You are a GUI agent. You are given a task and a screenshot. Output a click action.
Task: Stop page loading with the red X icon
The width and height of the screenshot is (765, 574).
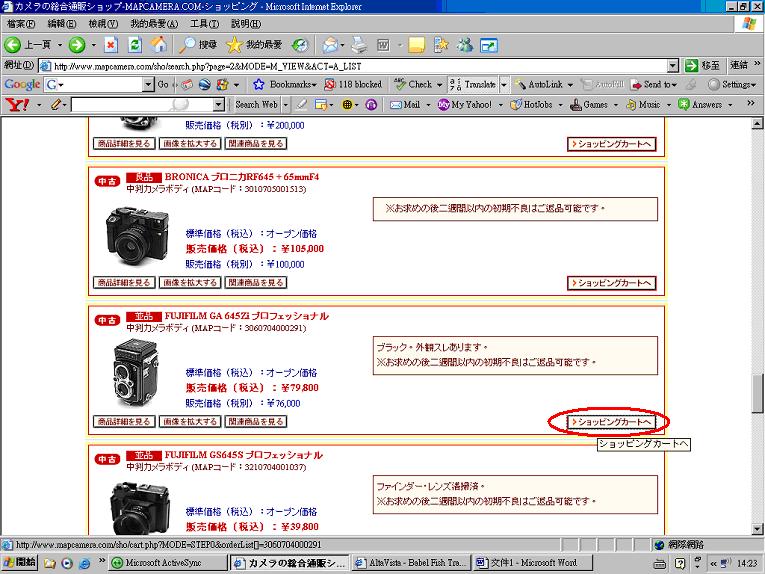pos(111,45)
